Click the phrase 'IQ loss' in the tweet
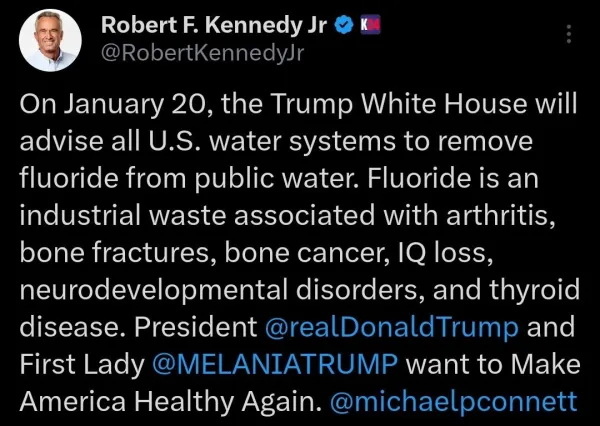This screenshot has width=600, height=426. 445,253
